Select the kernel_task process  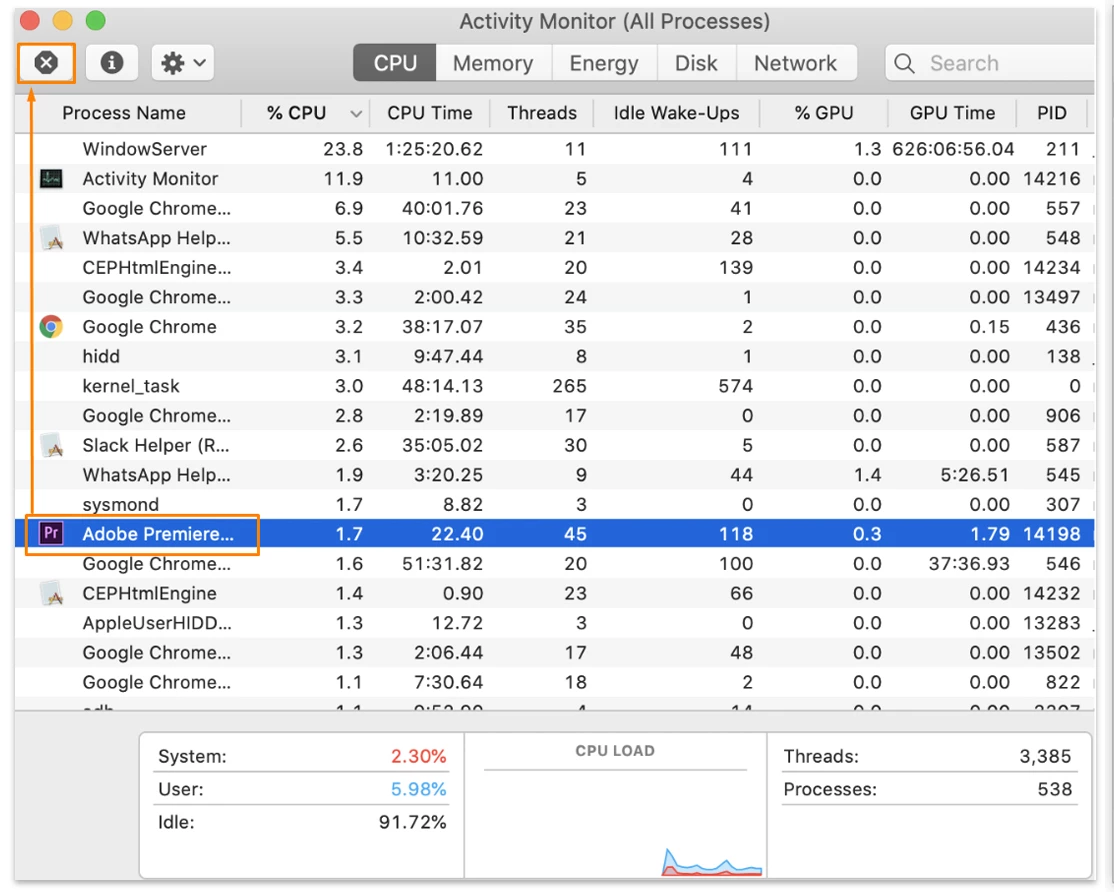[554, 386]
